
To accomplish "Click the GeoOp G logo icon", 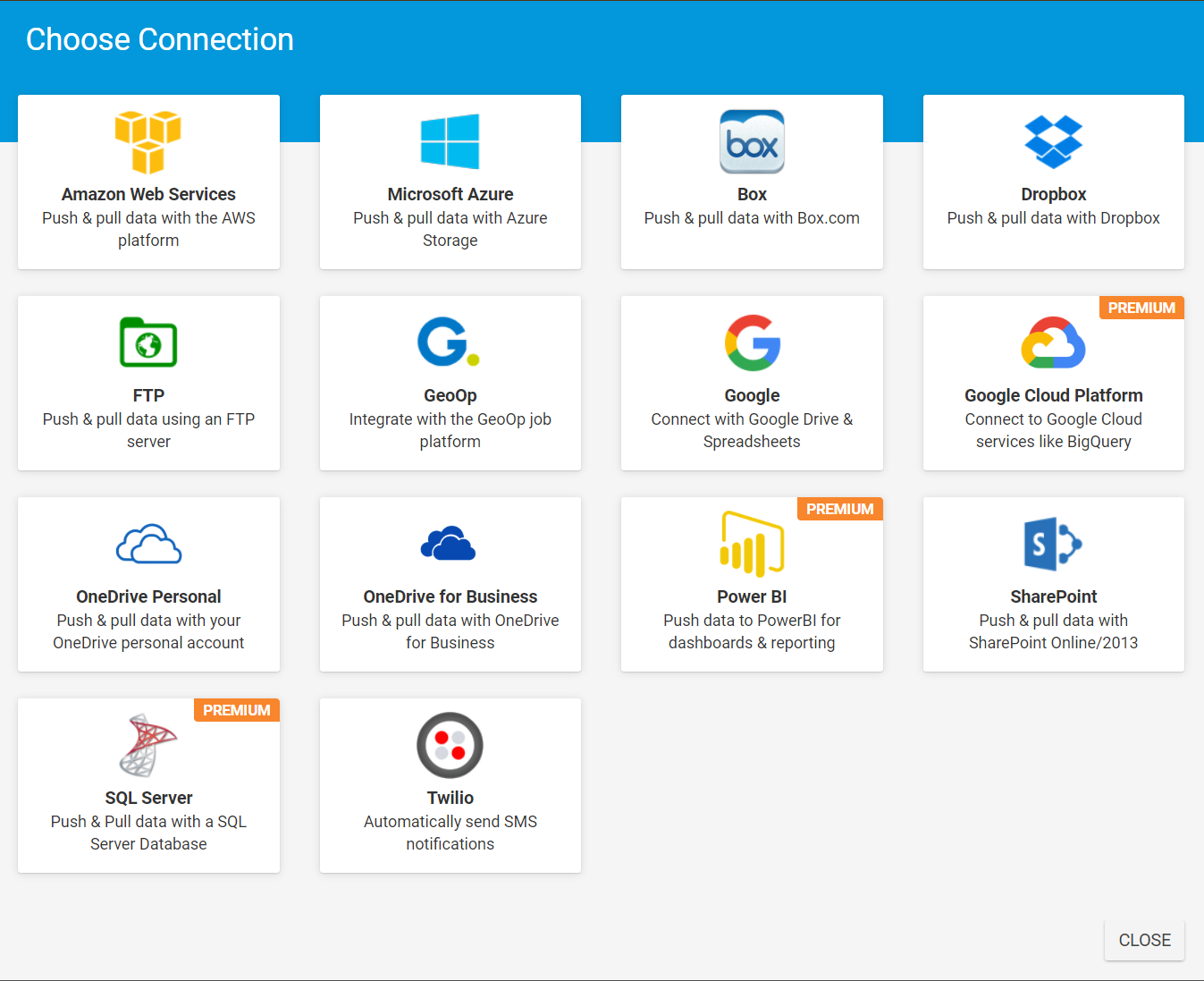I will click(450, 342).
